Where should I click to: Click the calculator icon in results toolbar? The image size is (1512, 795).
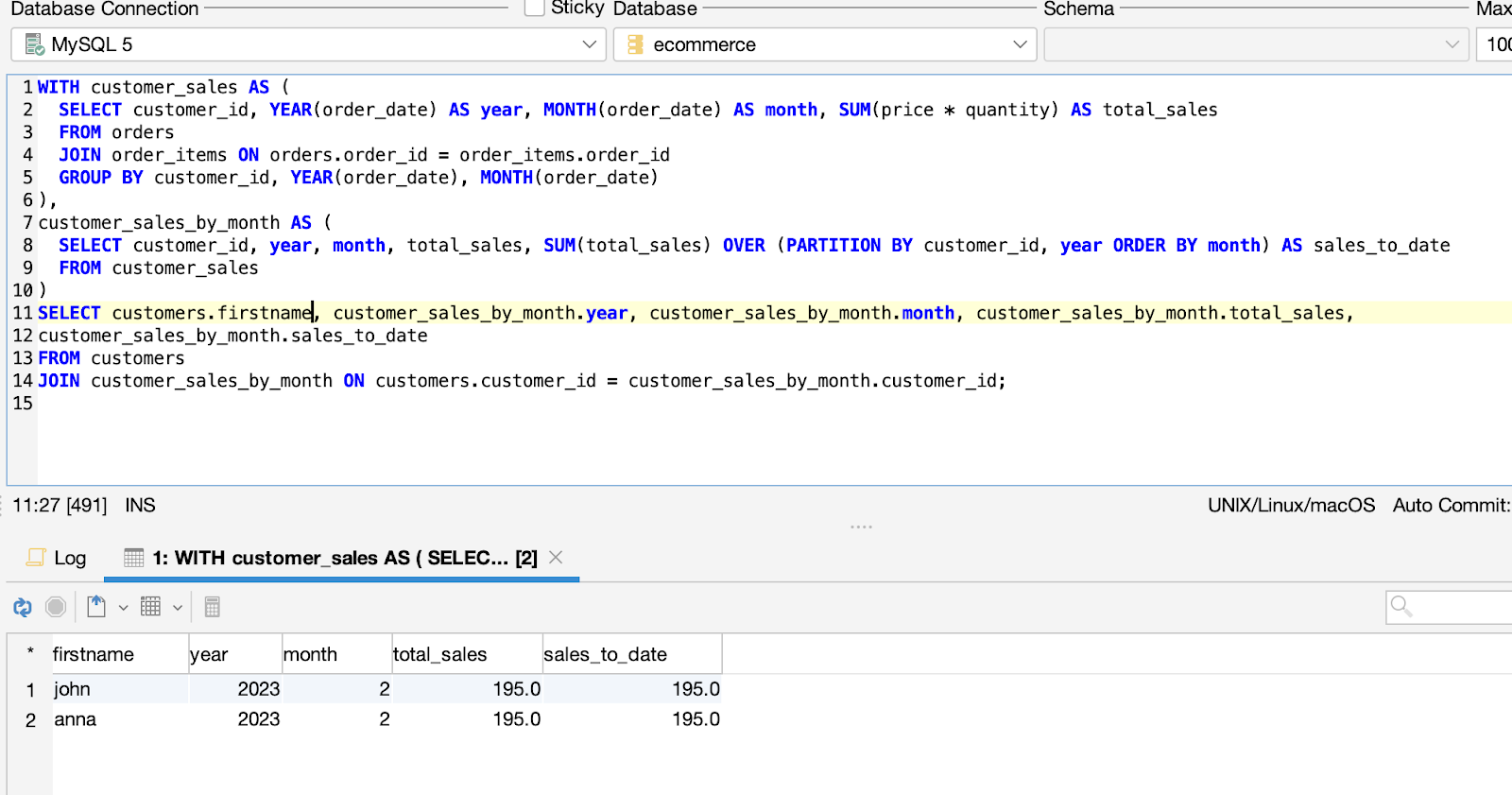click(x=213, y=607)
